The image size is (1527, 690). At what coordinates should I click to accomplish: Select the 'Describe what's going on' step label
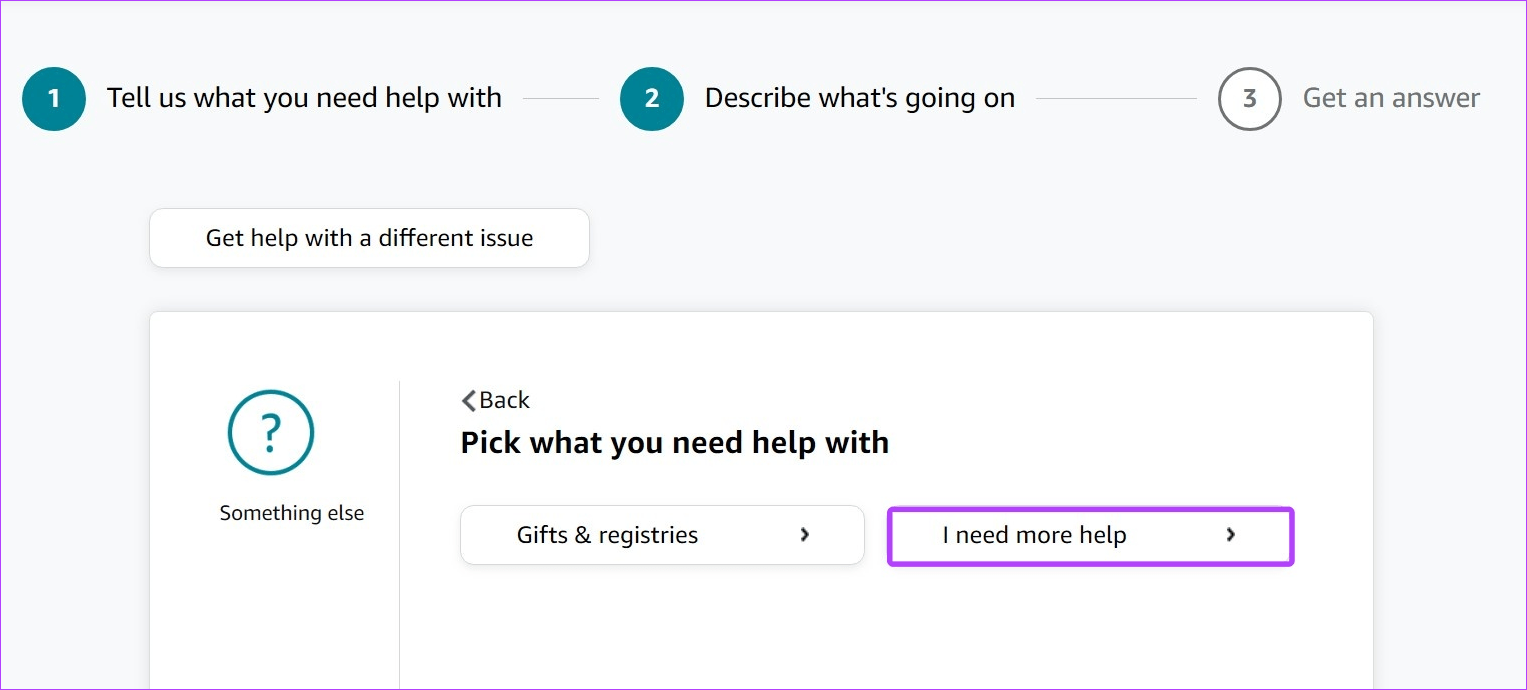[860, 98]
